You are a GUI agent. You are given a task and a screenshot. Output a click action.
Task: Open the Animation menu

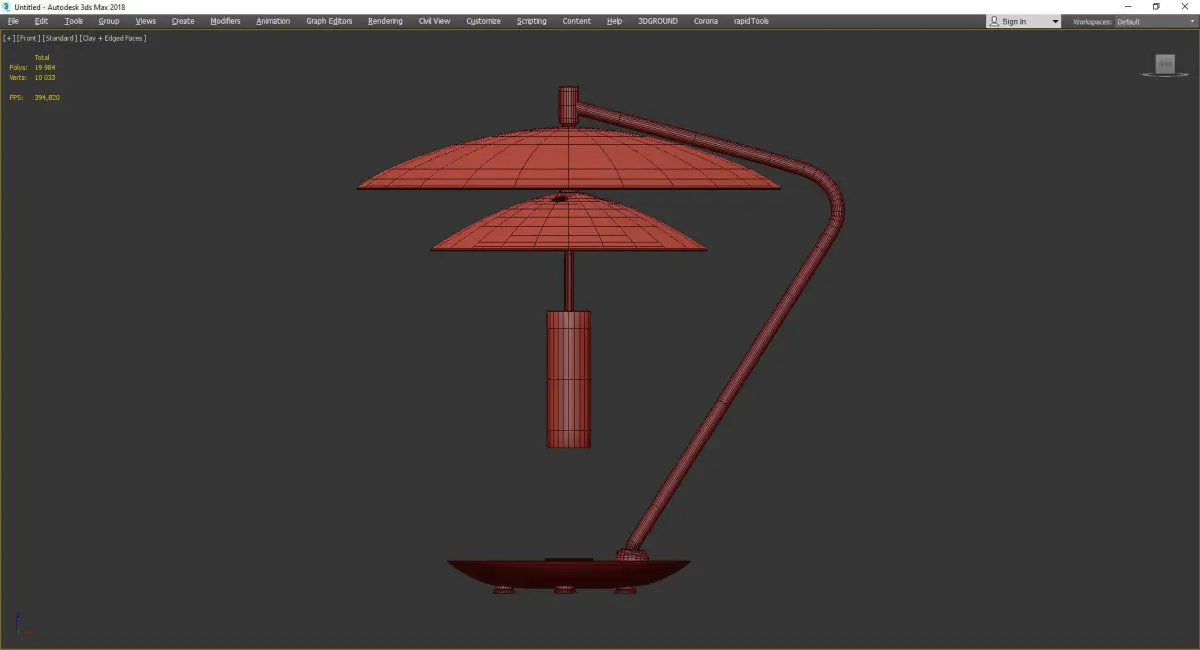(273, 21)
